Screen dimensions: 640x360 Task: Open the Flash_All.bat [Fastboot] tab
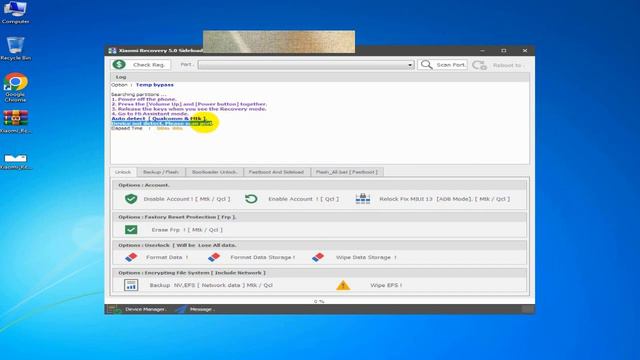click(347, 172)
